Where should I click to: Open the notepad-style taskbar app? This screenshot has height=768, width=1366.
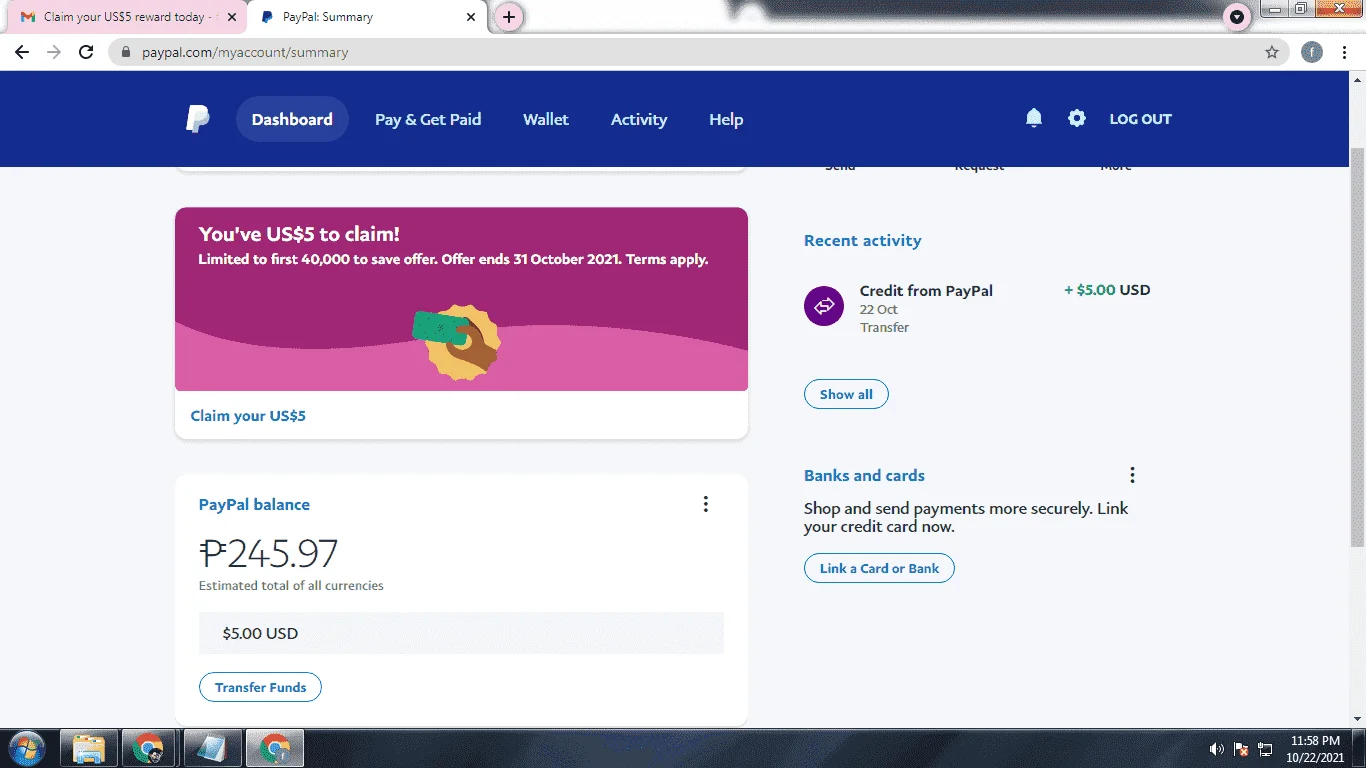[x=212, y=748]
